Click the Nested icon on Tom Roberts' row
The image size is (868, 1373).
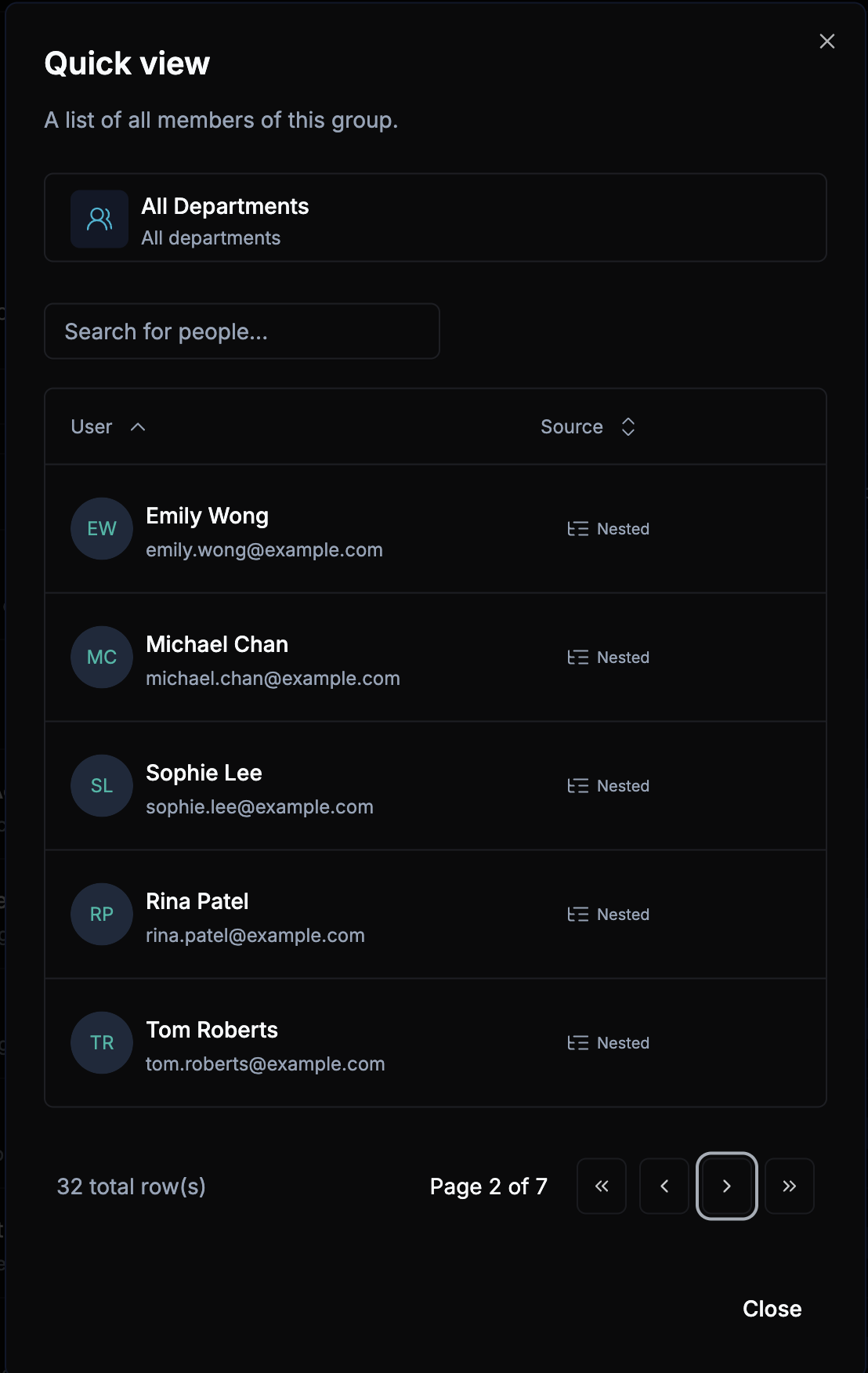[x=578, y=1042]
